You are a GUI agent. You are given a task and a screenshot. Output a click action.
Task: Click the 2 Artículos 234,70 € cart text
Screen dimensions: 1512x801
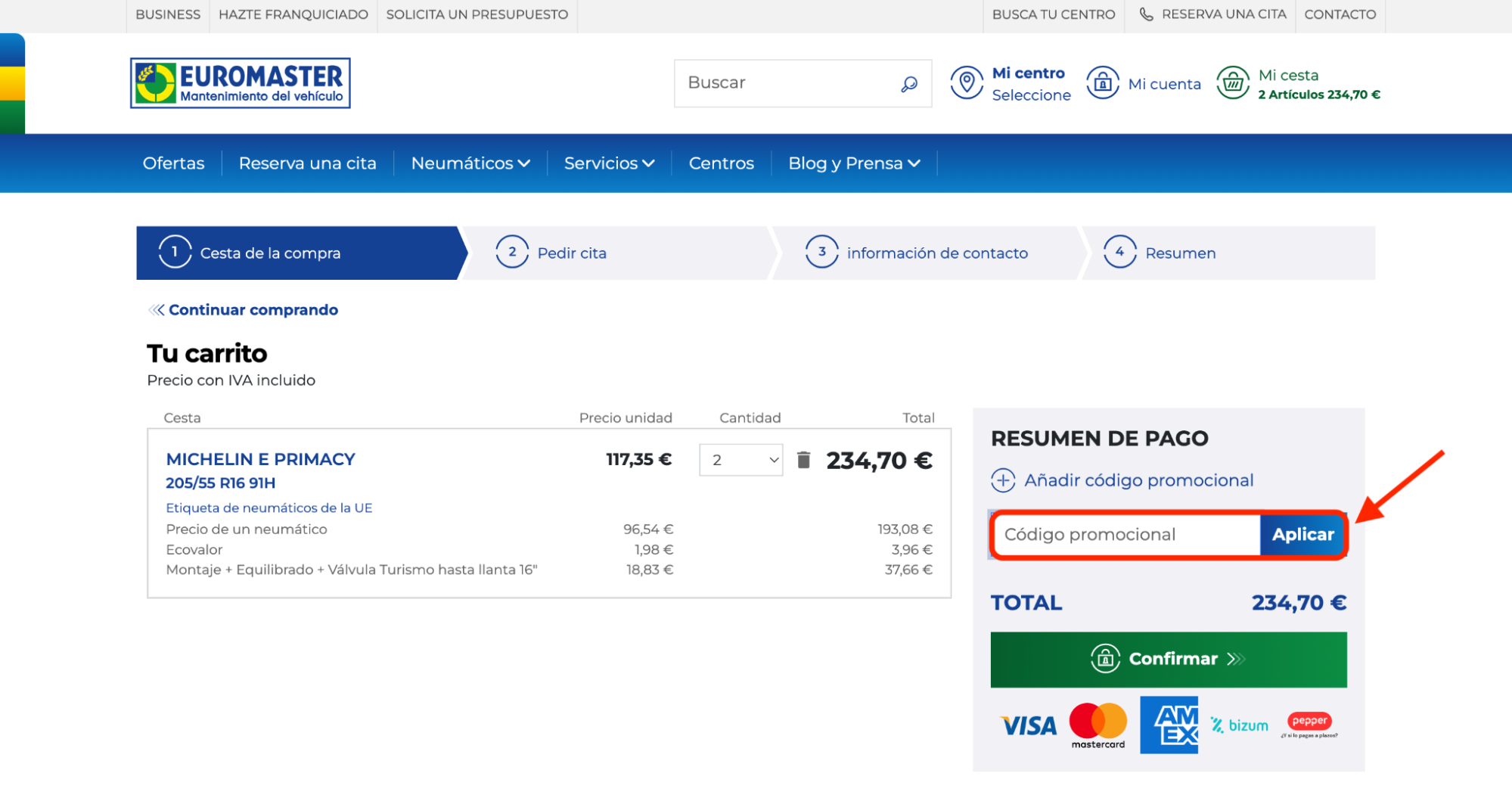(x=1319, y=95)
